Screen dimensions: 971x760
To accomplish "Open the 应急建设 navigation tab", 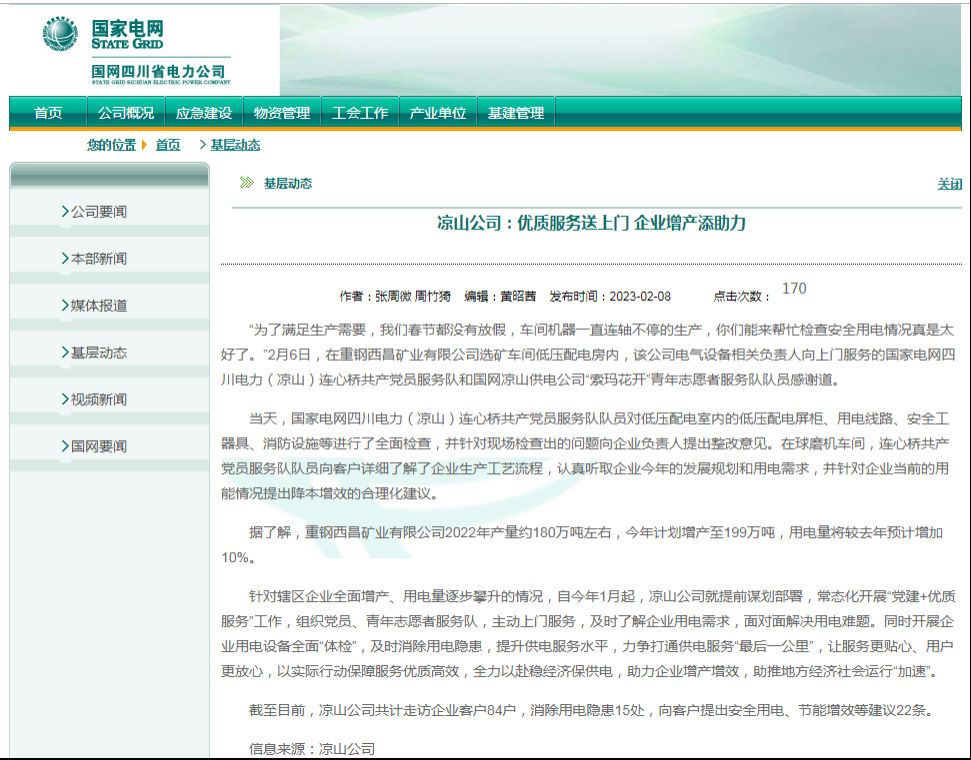I will [204, 113].
